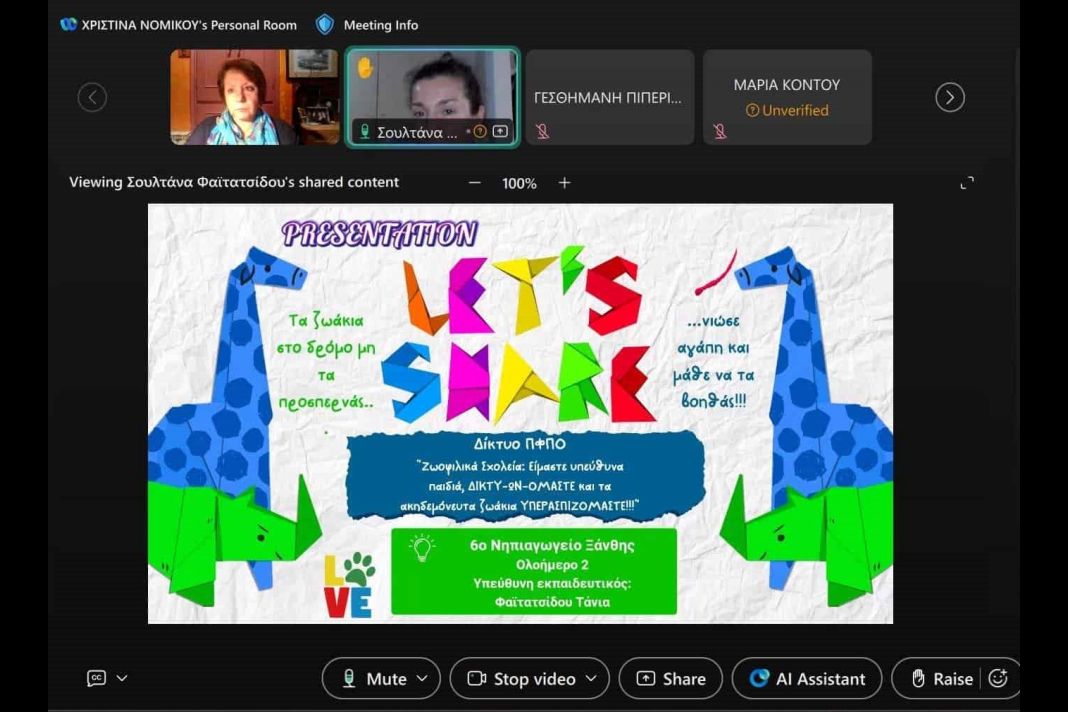Open the emoji reactions smiley icon
This screenshot has width=1068, height=712.
coord(997,679)
